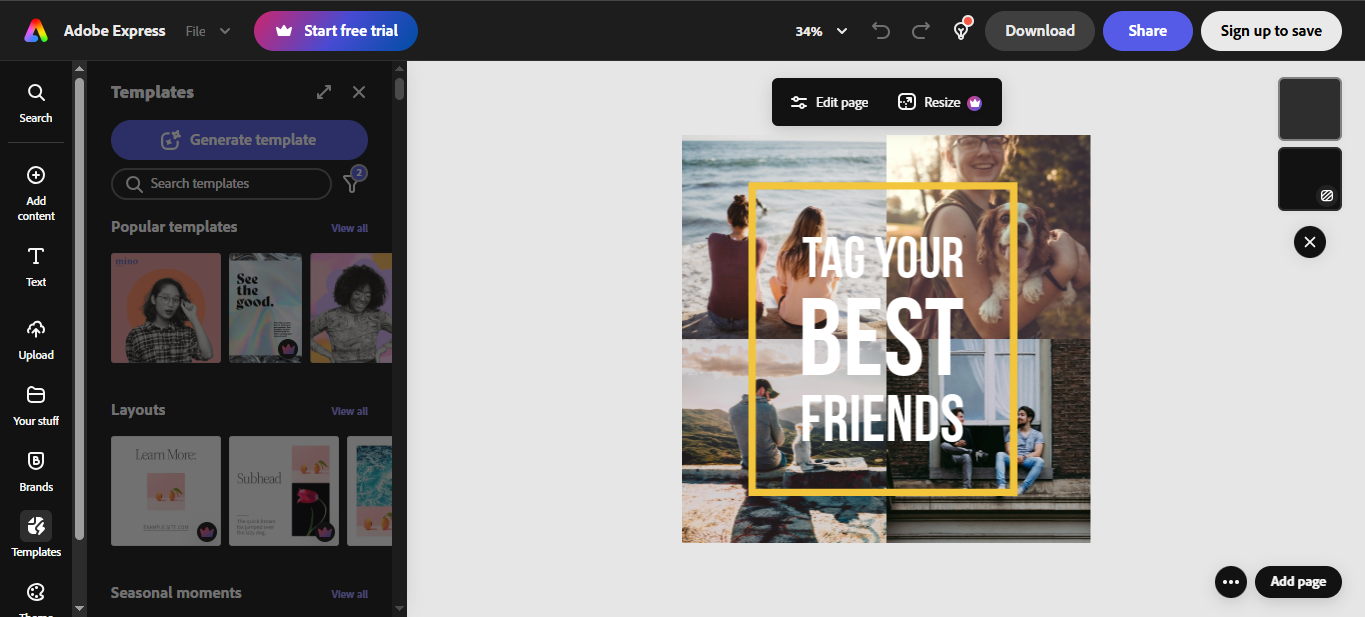1365x617 pixels.
Task: Open the lightbulb suggestions icon
Action: click(x=960, y=30)
